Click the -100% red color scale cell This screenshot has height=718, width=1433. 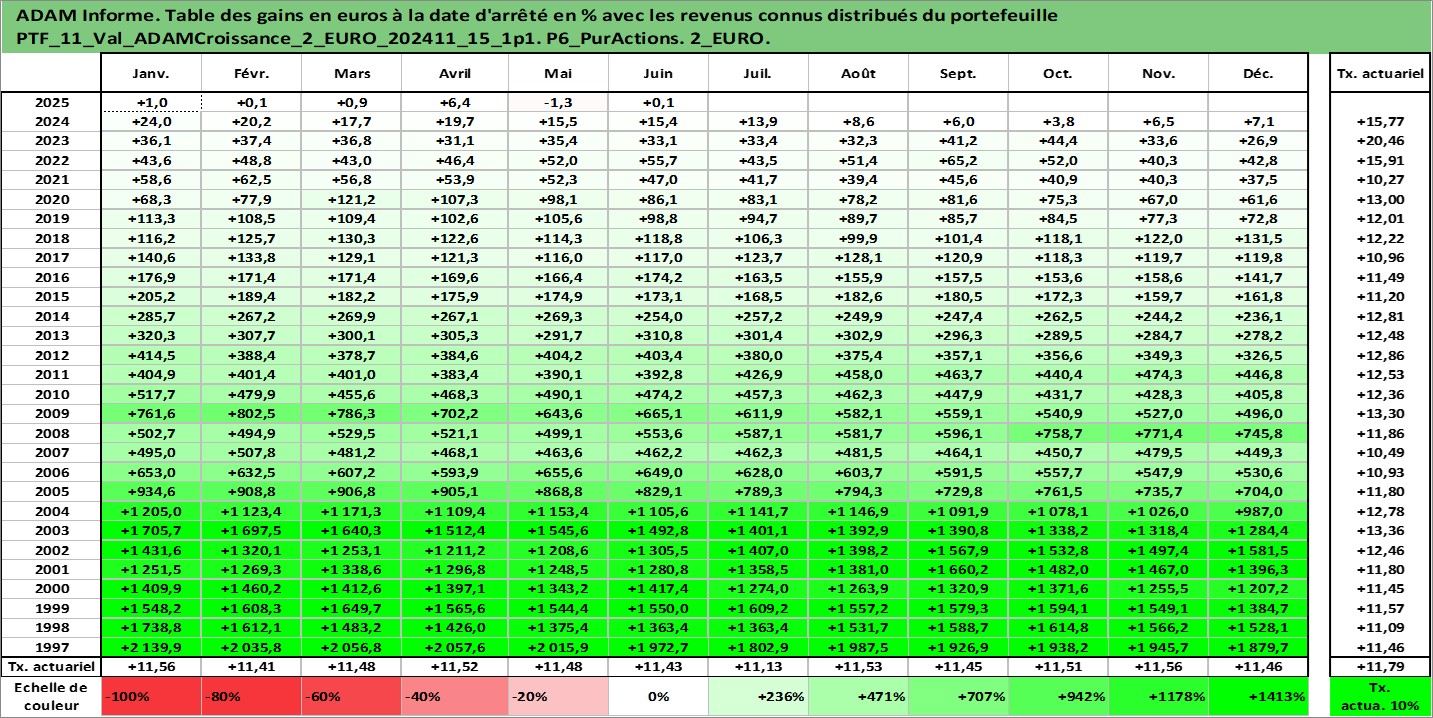point(151,696)
